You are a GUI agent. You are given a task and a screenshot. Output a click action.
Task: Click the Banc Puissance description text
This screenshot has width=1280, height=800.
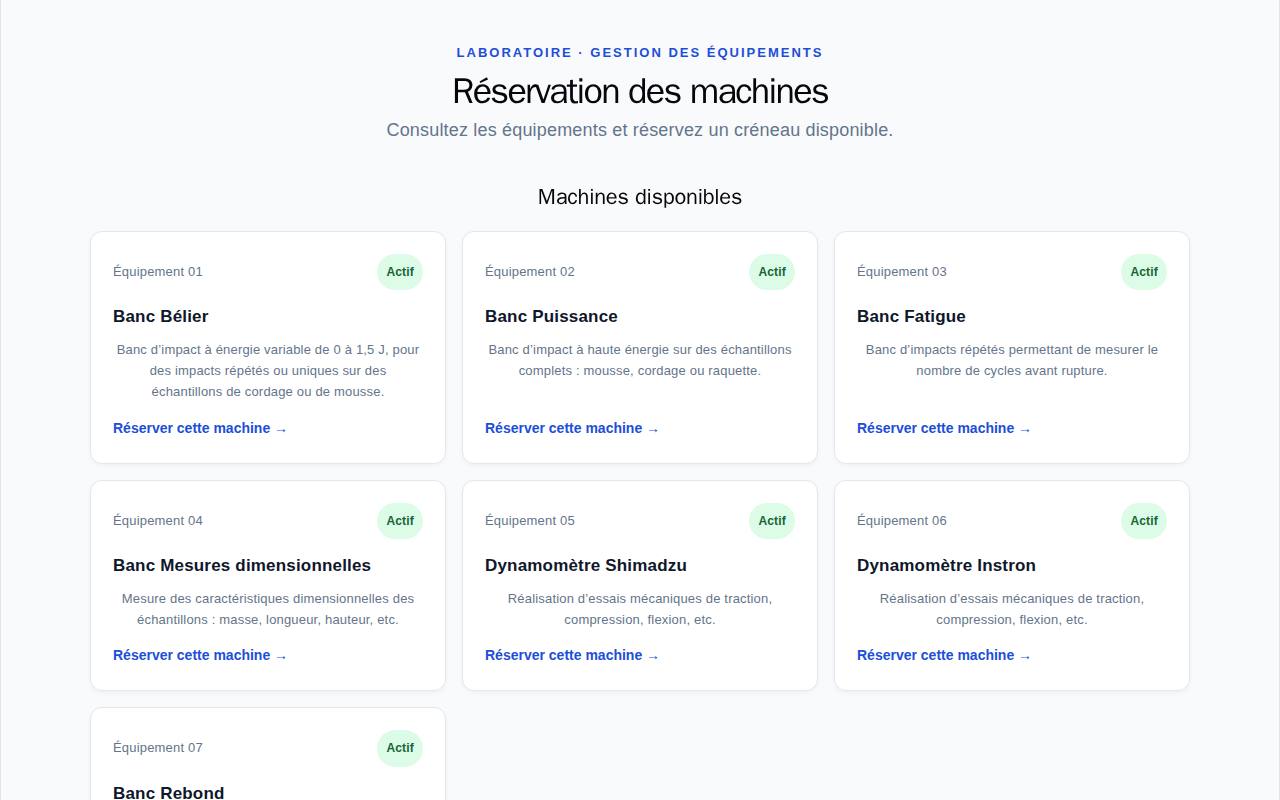tap(640, 360)
